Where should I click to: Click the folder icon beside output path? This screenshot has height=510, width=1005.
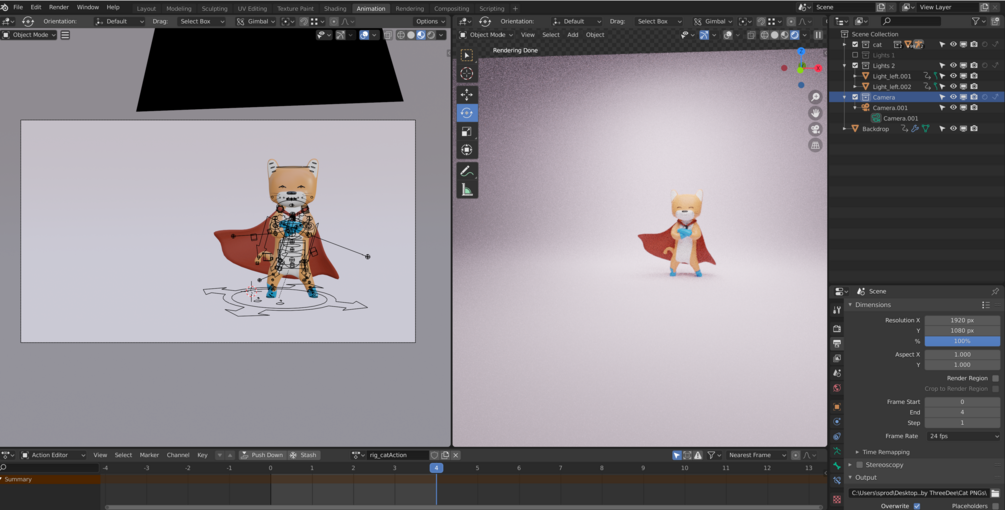coord(995,493)
